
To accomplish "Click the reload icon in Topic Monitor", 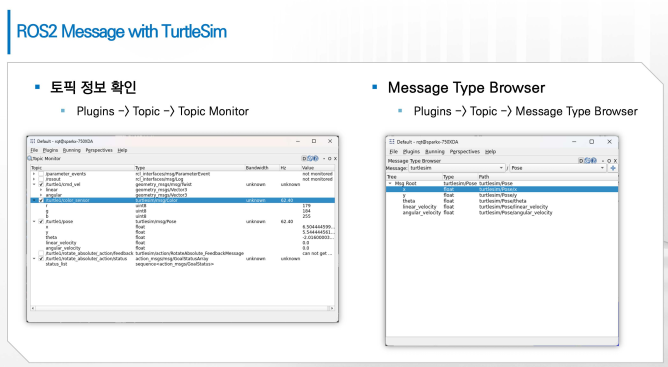I will point(310,159).
